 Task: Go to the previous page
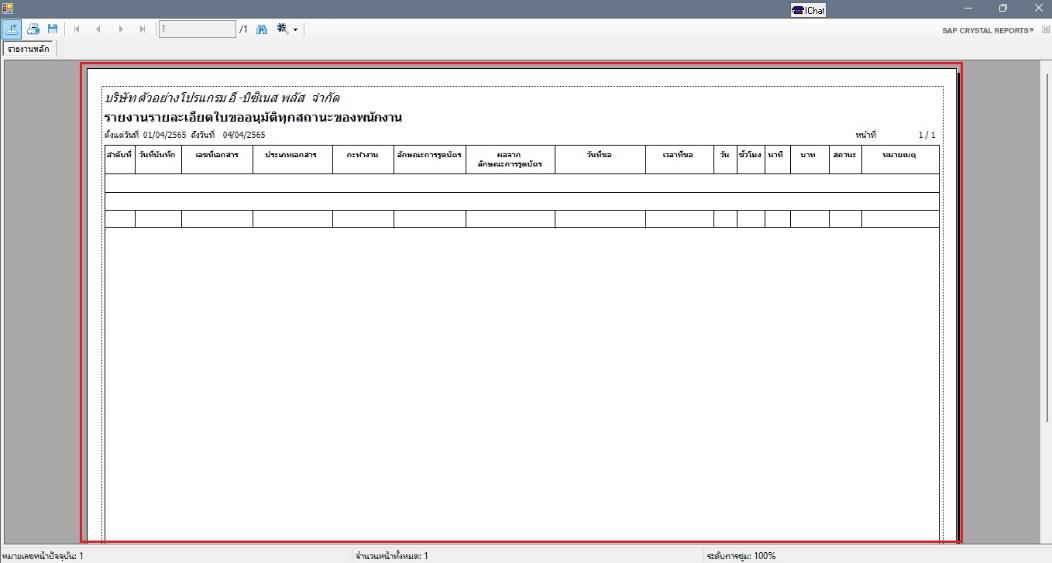[98, 30]
